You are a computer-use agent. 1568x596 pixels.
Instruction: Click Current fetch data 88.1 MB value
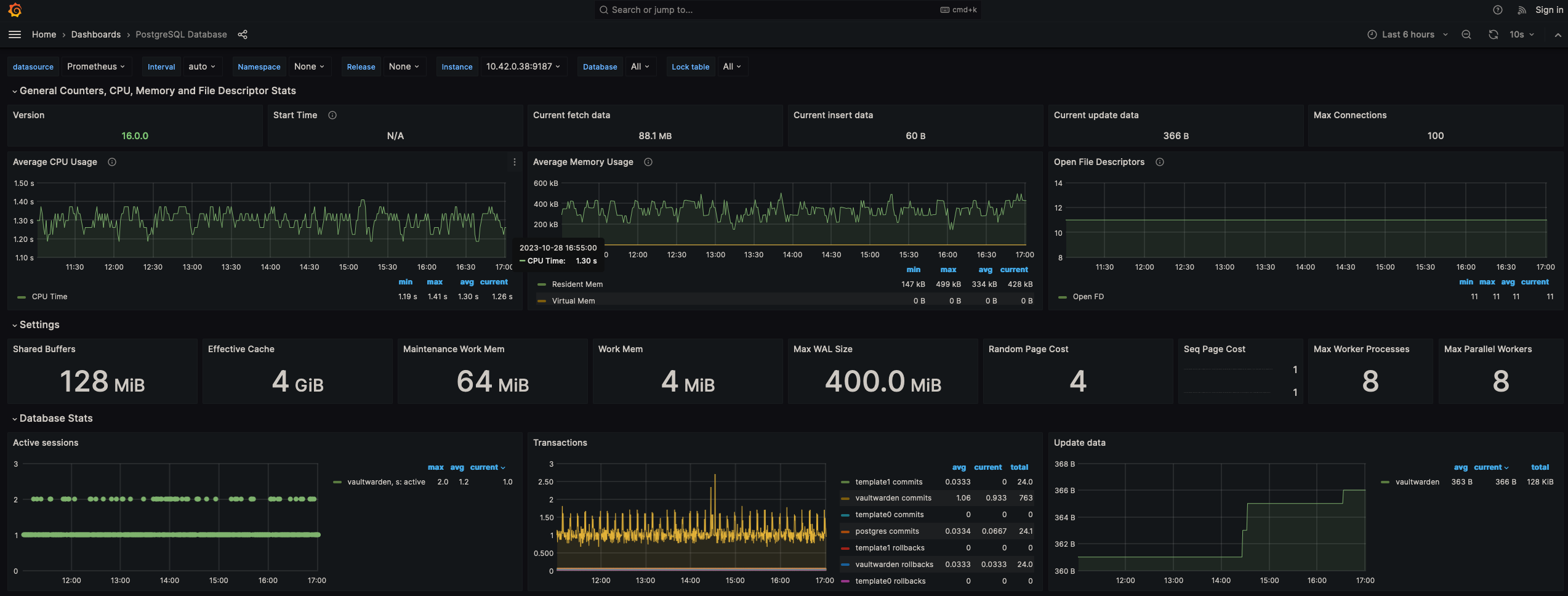tap(655, 136)
